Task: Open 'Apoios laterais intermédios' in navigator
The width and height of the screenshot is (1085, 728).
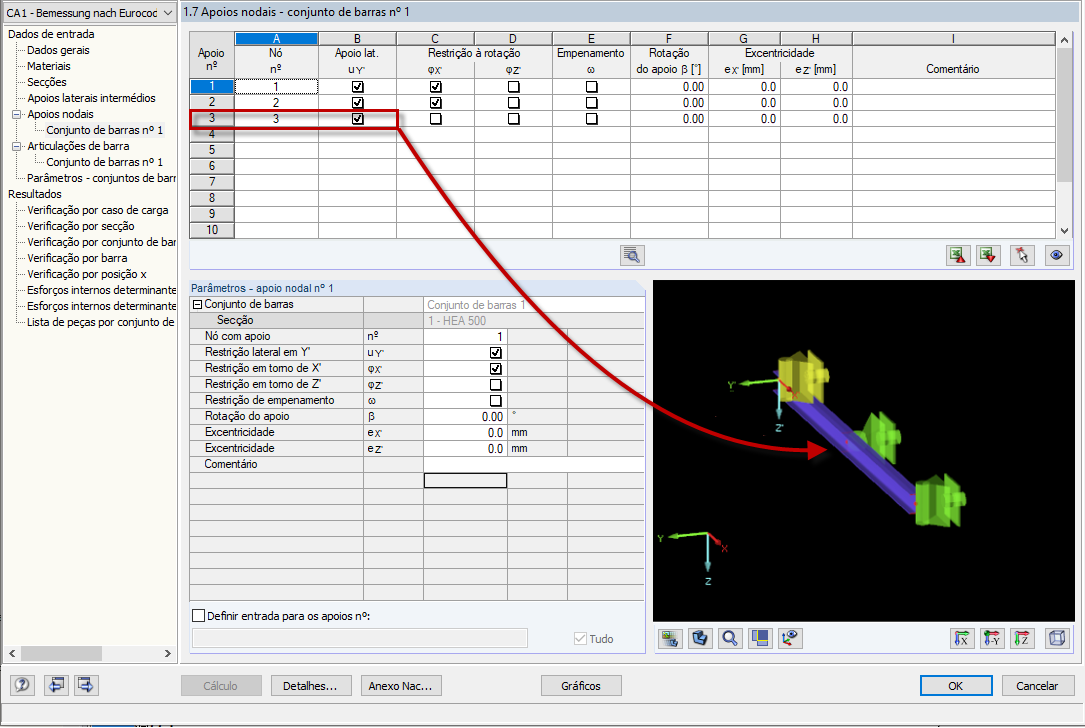Action: pos(91,98)
